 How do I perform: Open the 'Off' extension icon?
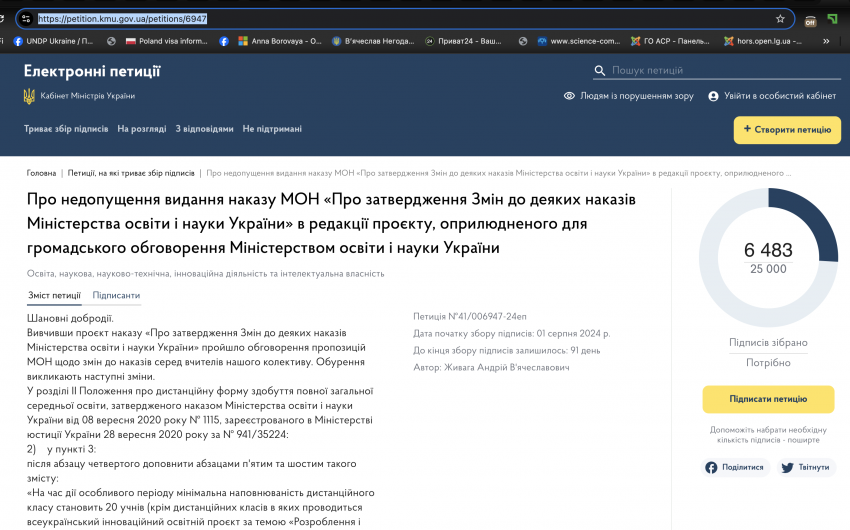point(810,21)
